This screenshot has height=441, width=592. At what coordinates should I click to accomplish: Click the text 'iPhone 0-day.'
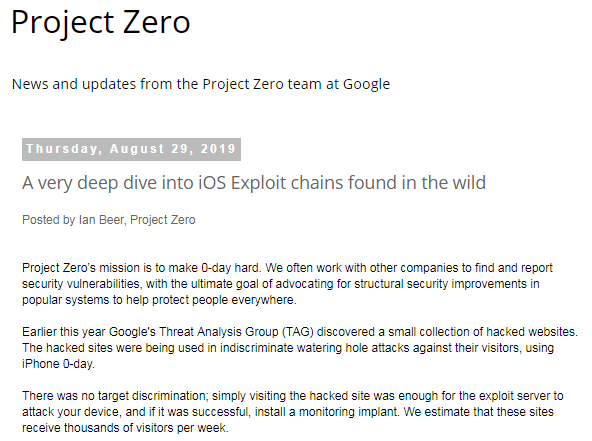(58, 364)
